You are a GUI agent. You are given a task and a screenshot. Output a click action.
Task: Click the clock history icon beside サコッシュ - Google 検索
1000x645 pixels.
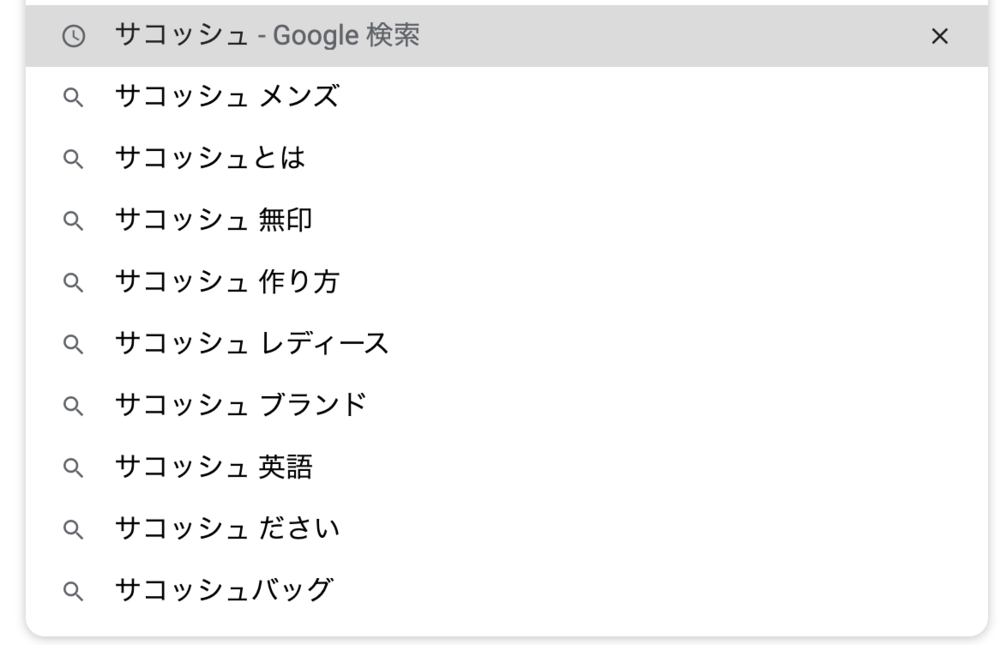click(x=73, y=36)
